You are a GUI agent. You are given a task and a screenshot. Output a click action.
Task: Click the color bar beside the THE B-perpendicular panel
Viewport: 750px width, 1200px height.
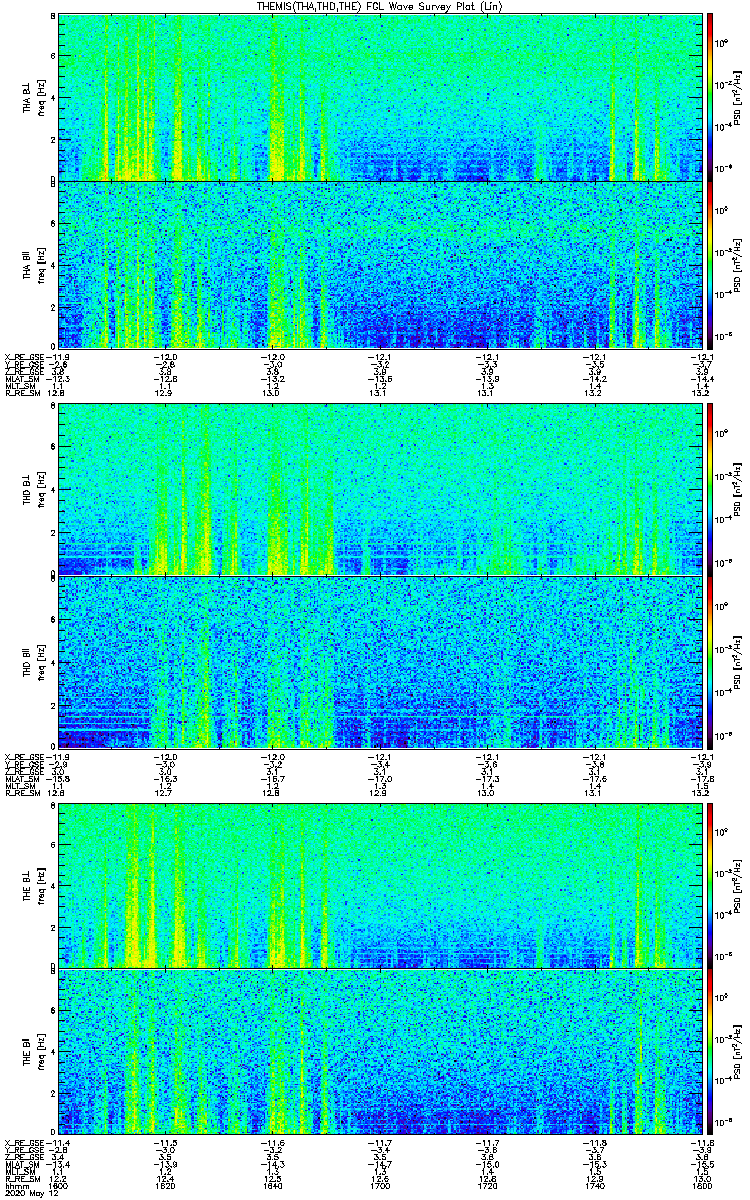709,883
